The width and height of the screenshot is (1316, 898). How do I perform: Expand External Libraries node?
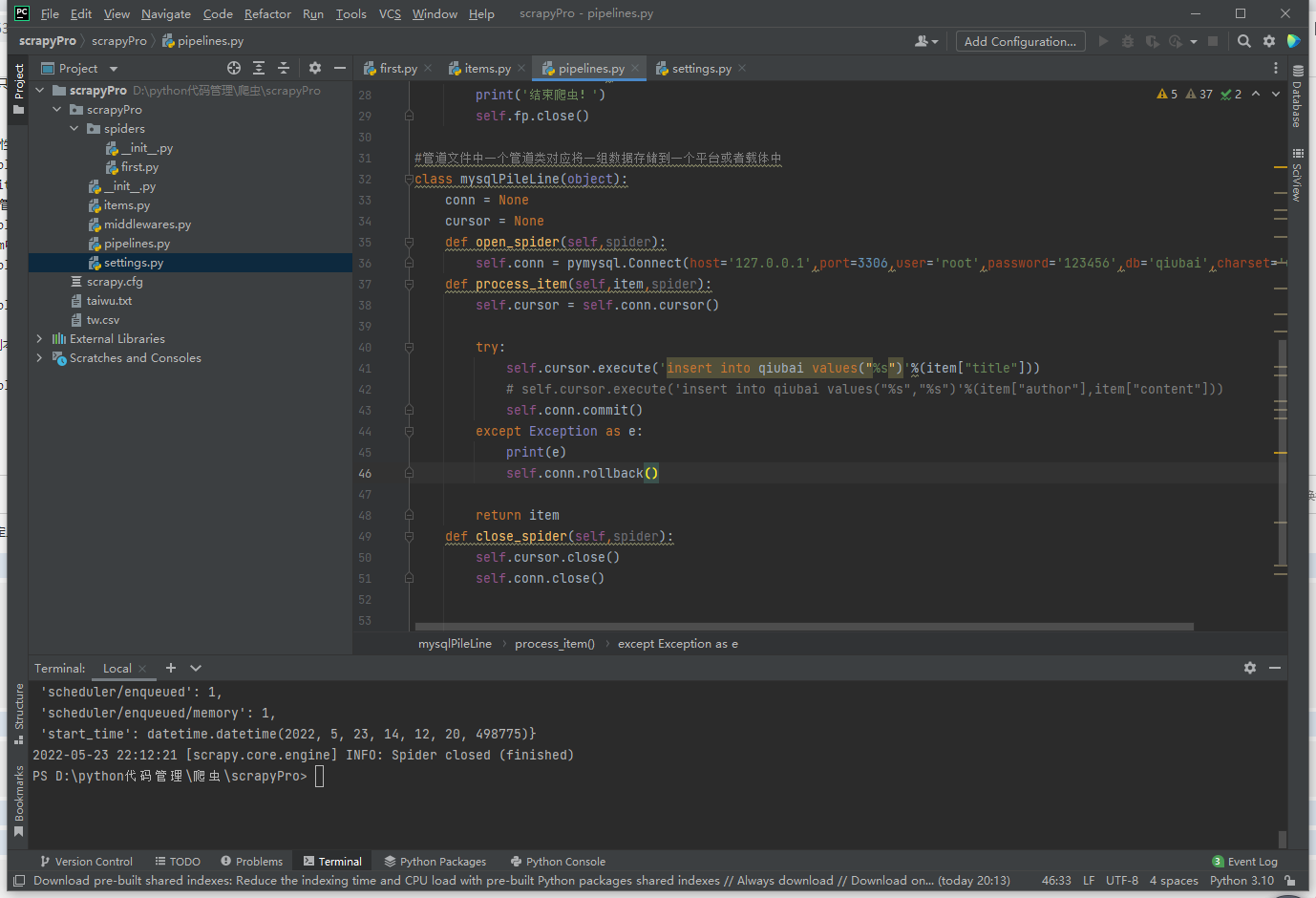39,339
